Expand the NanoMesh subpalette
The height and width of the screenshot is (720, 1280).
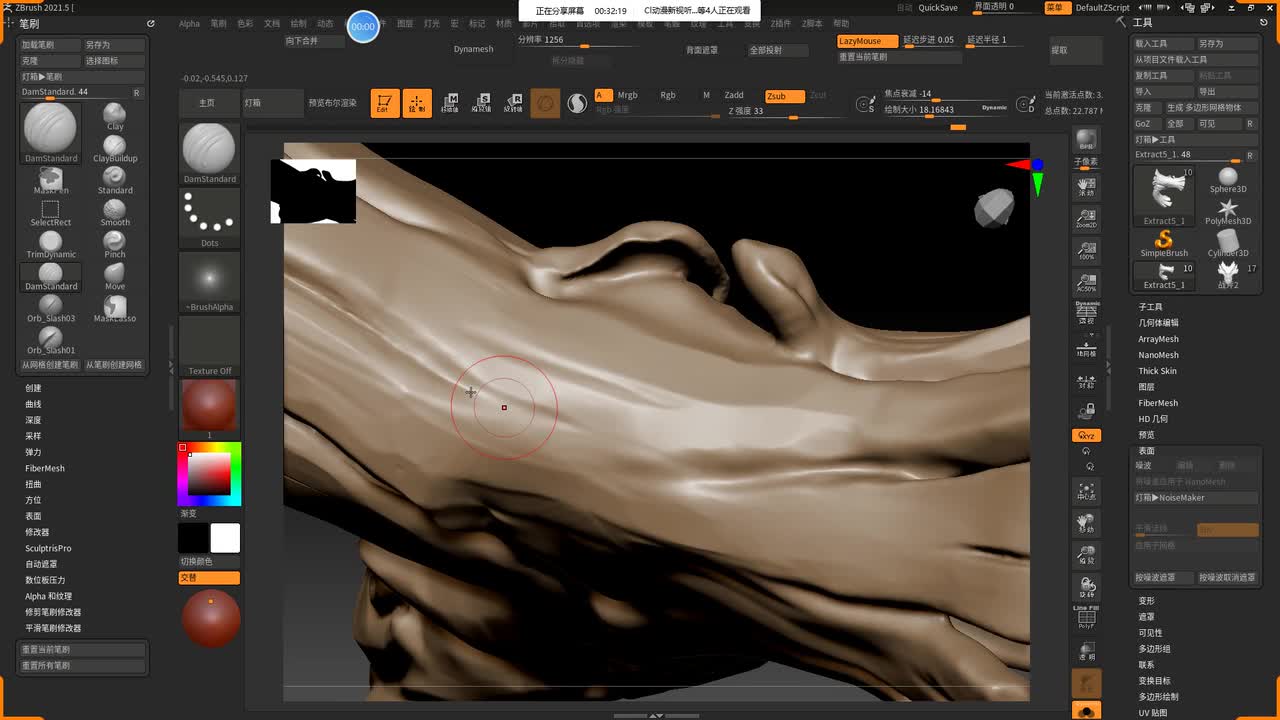(1158, 355)
